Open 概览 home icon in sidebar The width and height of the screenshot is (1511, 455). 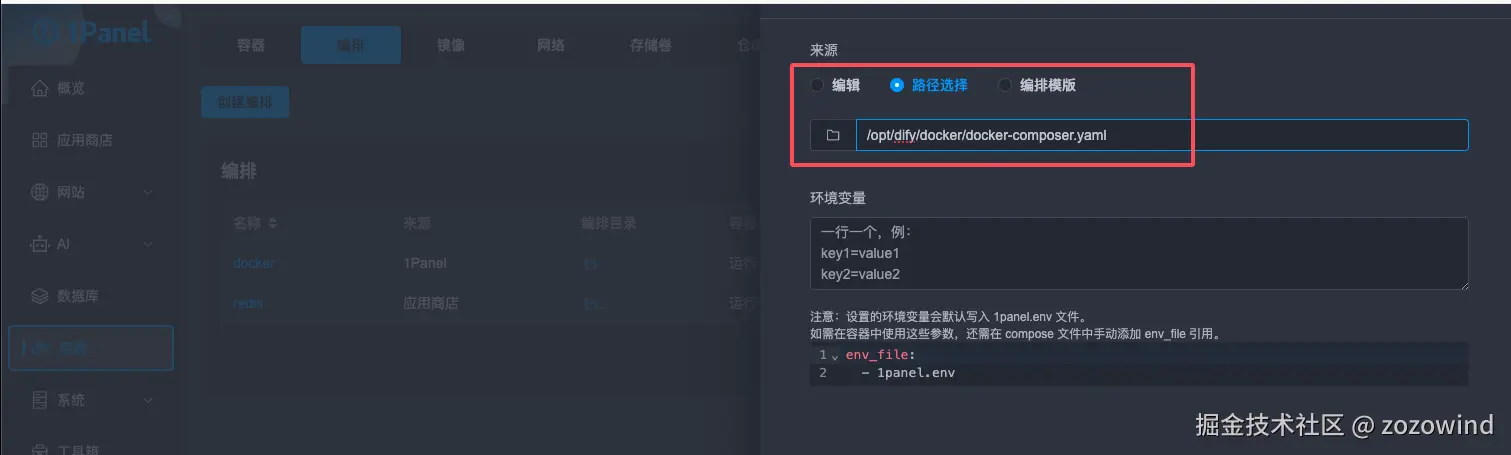40,88
